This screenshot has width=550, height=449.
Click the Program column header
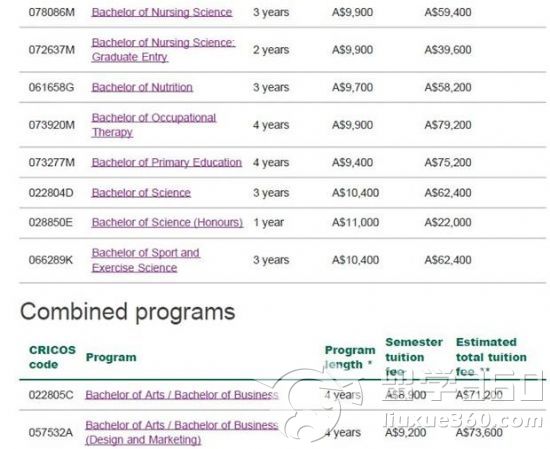click(x=111, y=357)
